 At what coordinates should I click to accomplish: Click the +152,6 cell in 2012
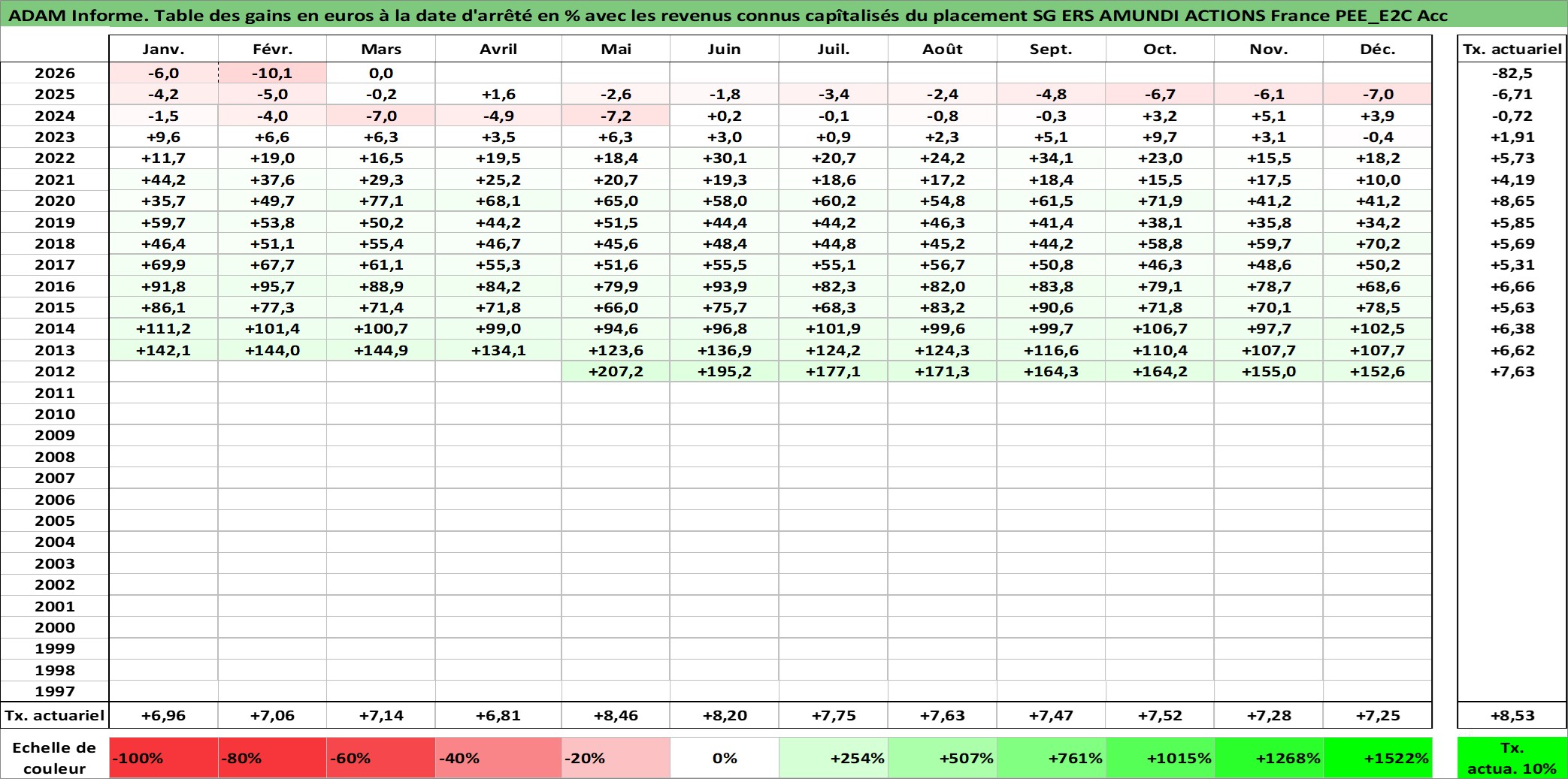click(x=1378, y=371)
